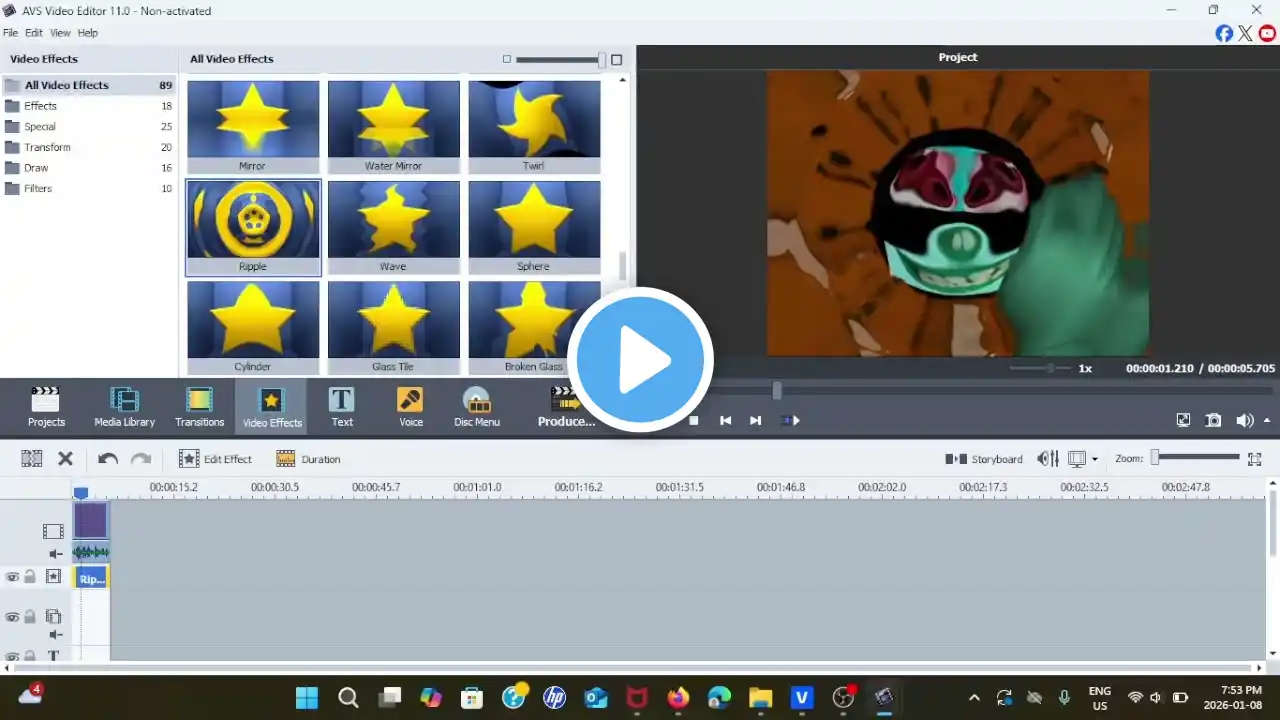Image resolution: width=1280 pixels, height=720 pixels.
Task: Click the Edit Effect button
Action: coord(215,459)
